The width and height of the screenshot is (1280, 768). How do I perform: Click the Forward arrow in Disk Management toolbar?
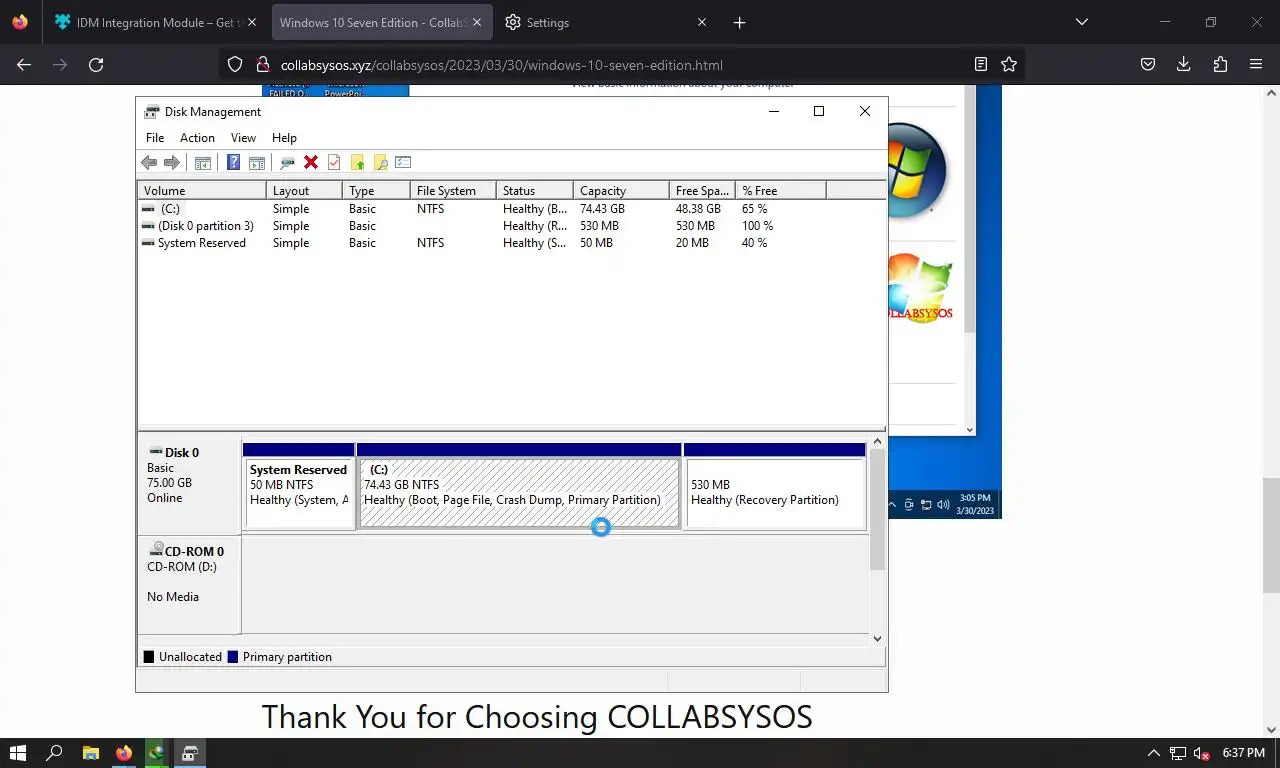point(171,162)
